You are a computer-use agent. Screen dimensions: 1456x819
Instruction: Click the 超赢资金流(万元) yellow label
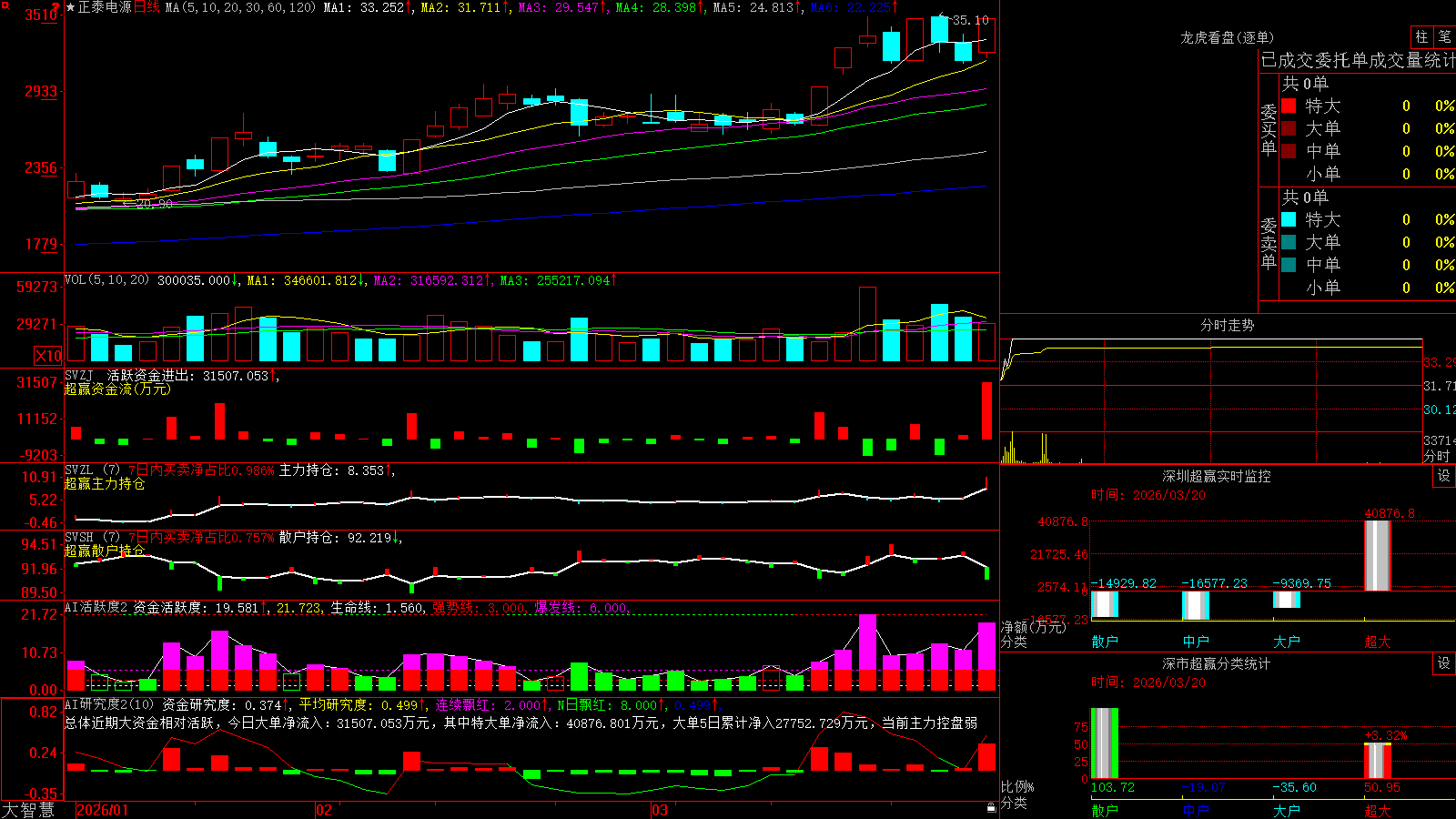(117, 389)
